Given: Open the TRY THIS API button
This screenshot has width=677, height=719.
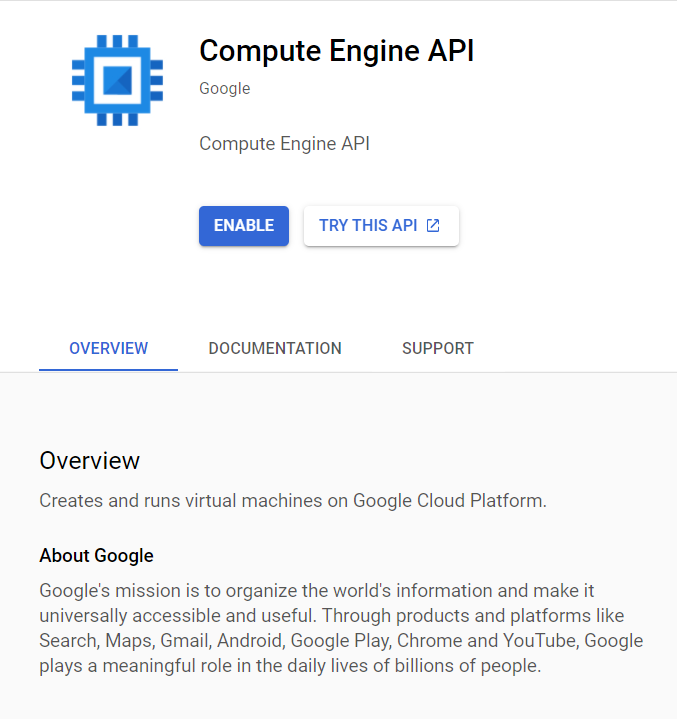Looking at the screenshot, I should 381,226.
